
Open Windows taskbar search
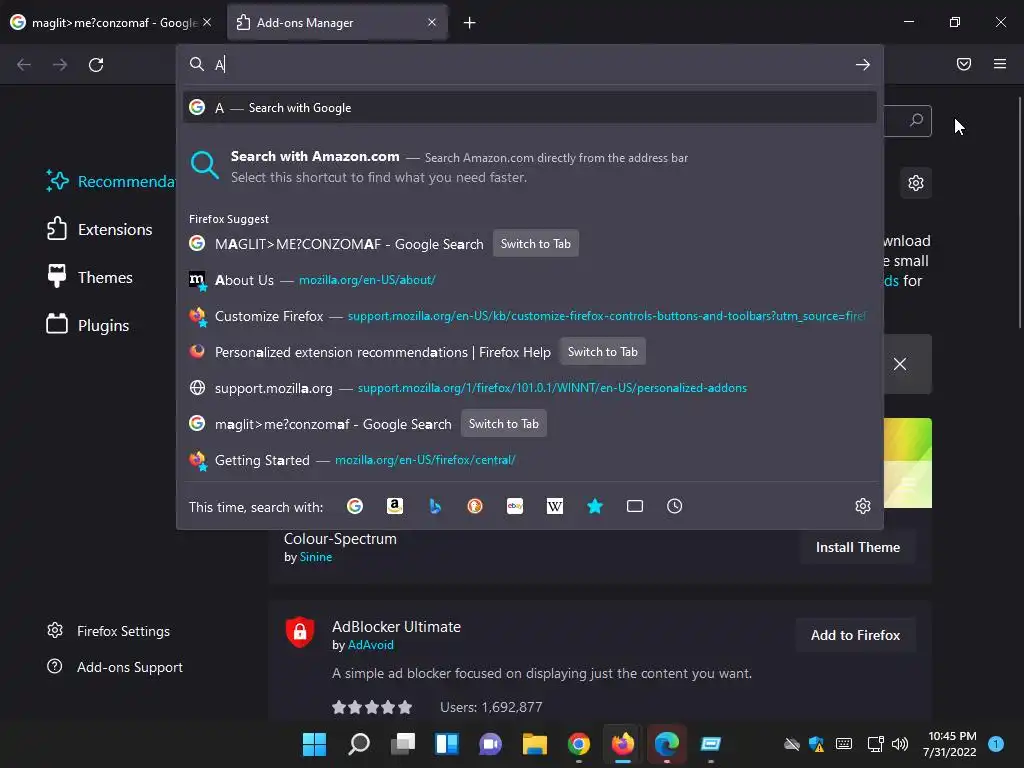click(359, 744)
